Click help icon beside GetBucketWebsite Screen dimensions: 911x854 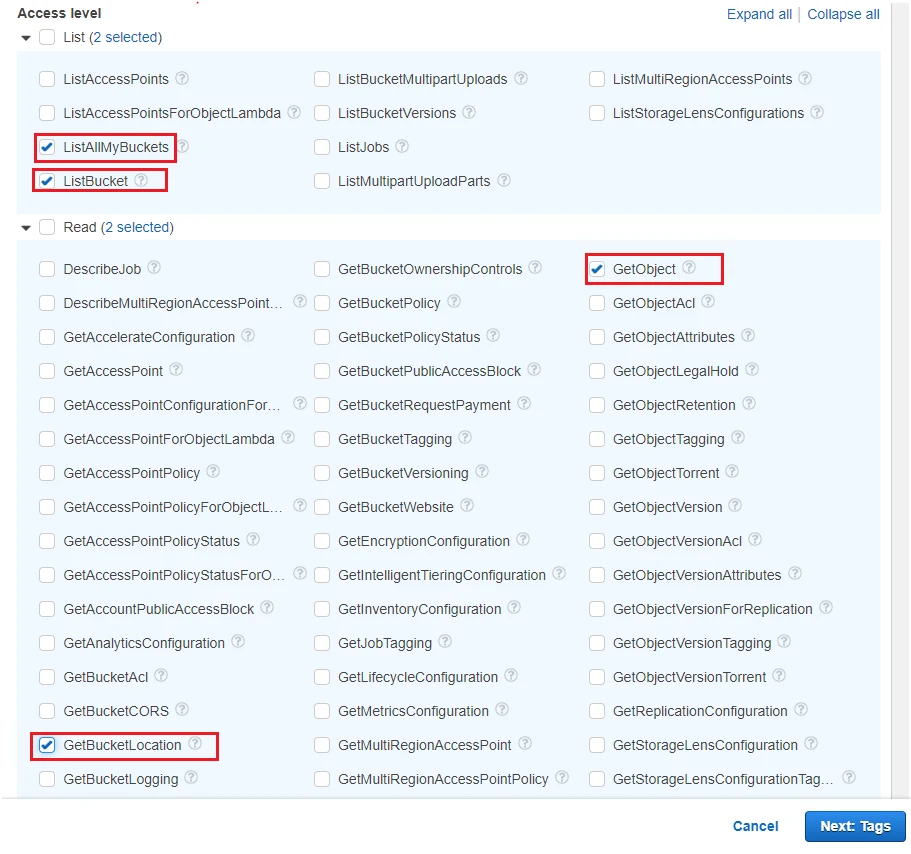467,505
